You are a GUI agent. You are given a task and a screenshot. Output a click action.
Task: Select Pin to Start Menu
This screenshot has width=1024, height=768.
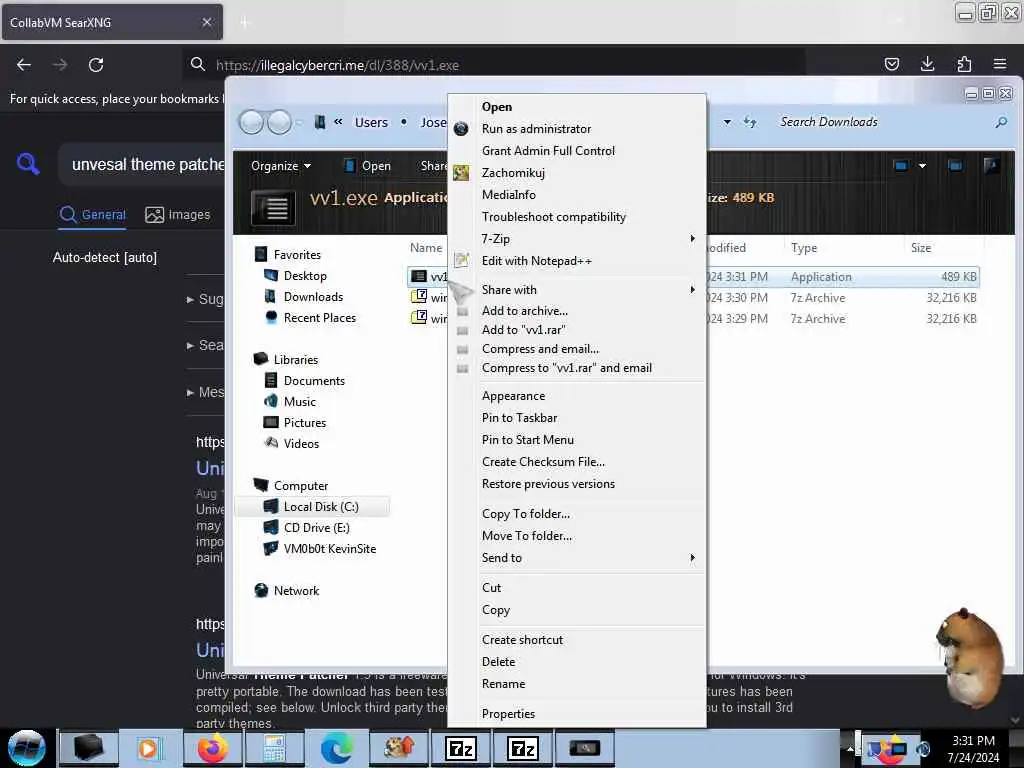(x=528, y=440)
